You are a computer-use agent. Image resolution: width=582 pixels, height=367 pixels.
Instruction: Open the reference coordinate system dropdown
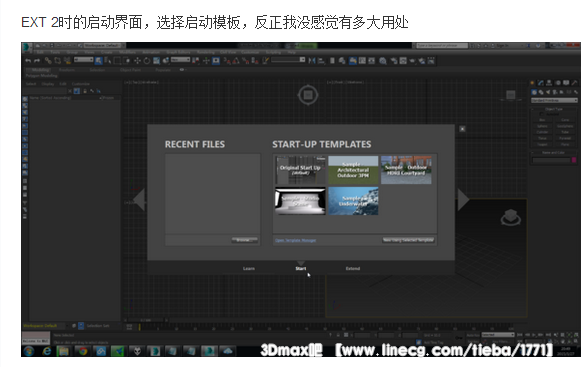coord(181,60)
